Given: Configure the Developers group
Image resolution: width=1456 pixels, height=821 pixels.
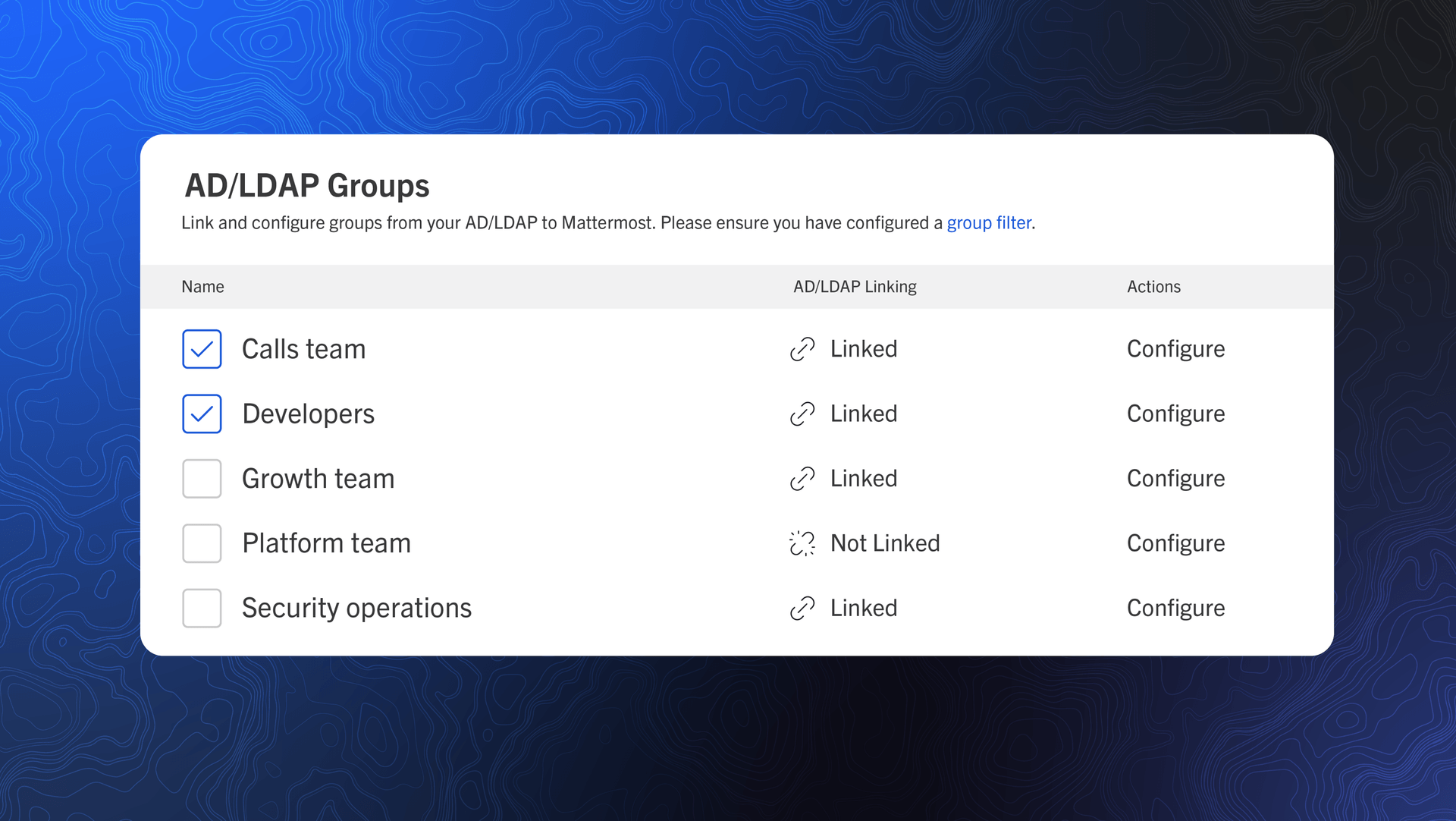Looking at the screenshot, I should pyautogui.click(x=1175, y=414).
